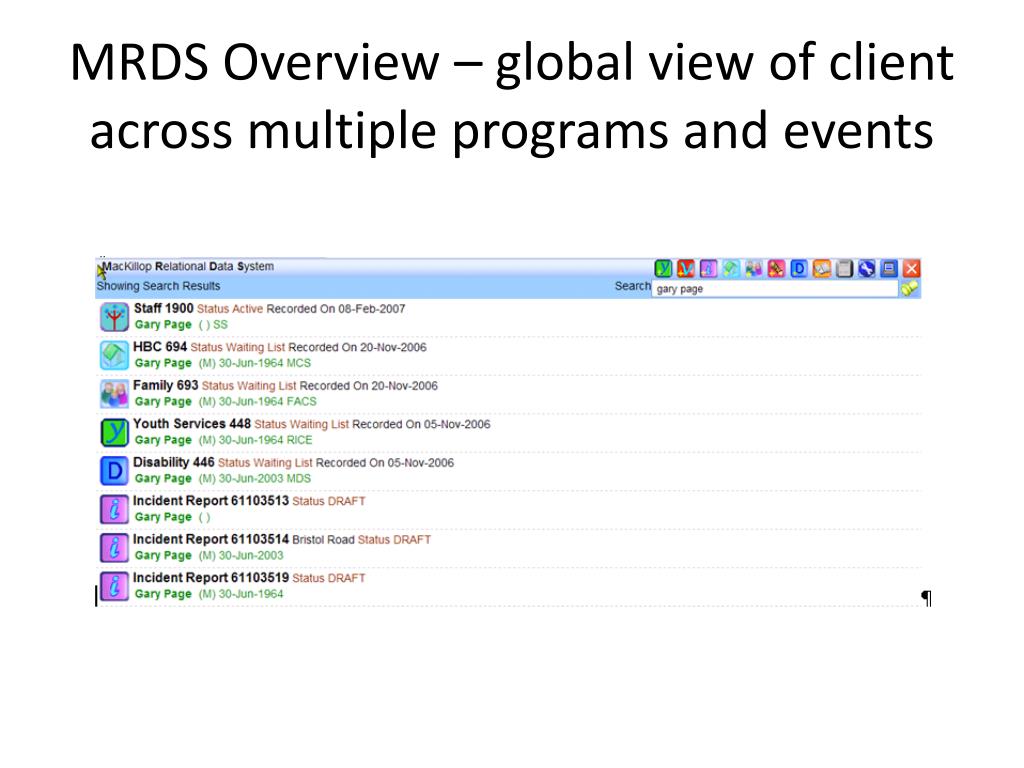This screenshot has height=768, width=1024.
Task: Open the Incident Report 61103514 icon
Action: [x=114, y=549]
